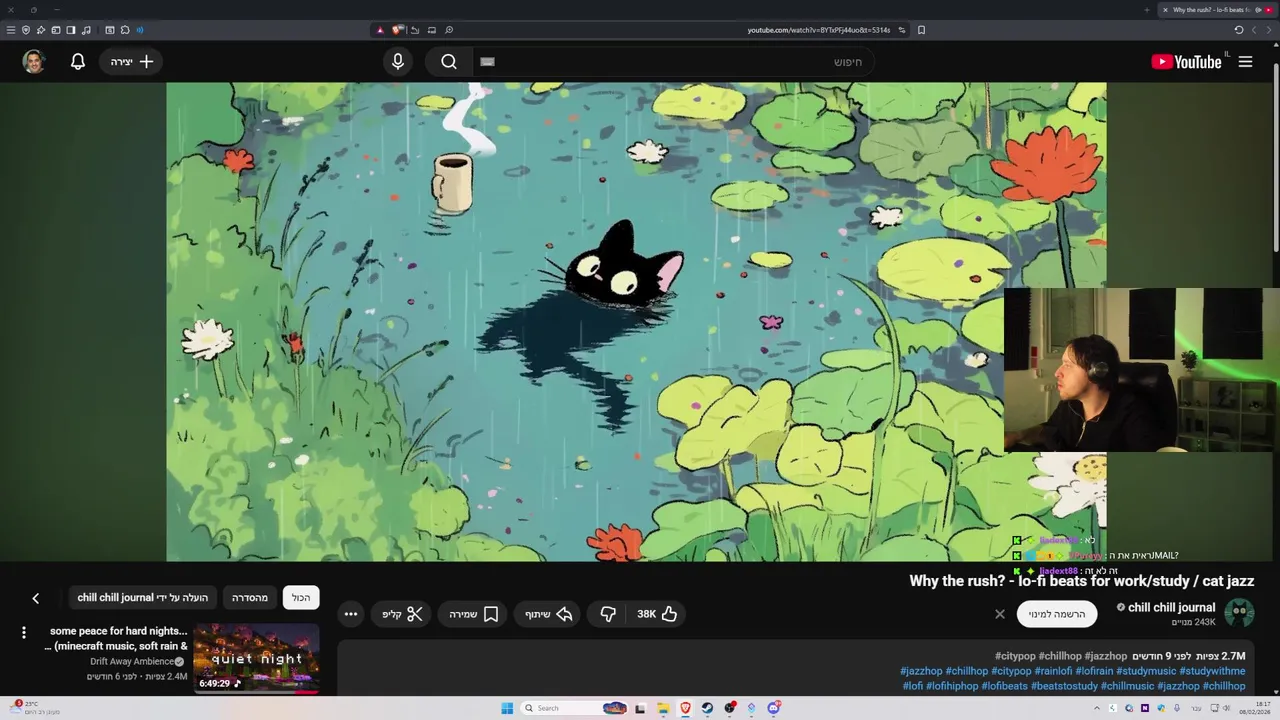Image resolution: width=1280 pixels, height=720 pixels.
Task: Toggle the browser sidebar panel icon
Action: pos(71,30)
